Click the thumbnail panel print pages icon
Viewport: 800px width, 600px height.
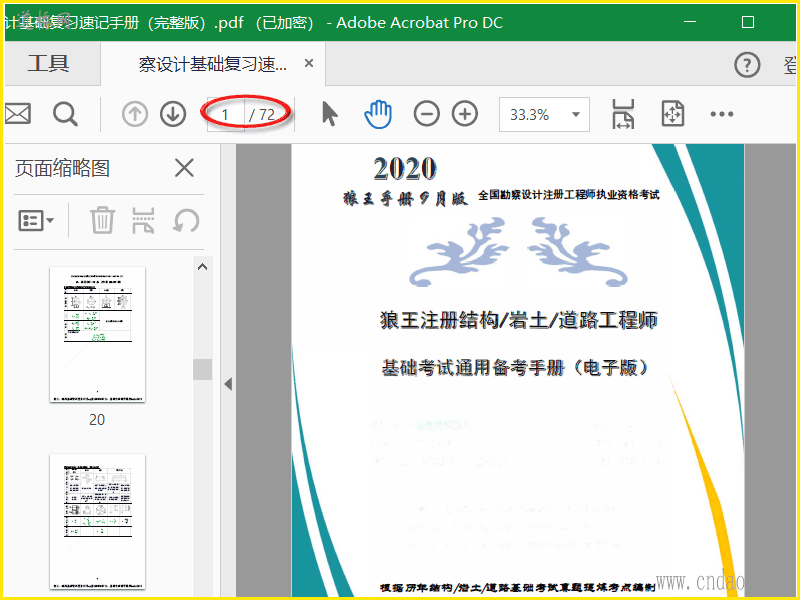(143, 220)
